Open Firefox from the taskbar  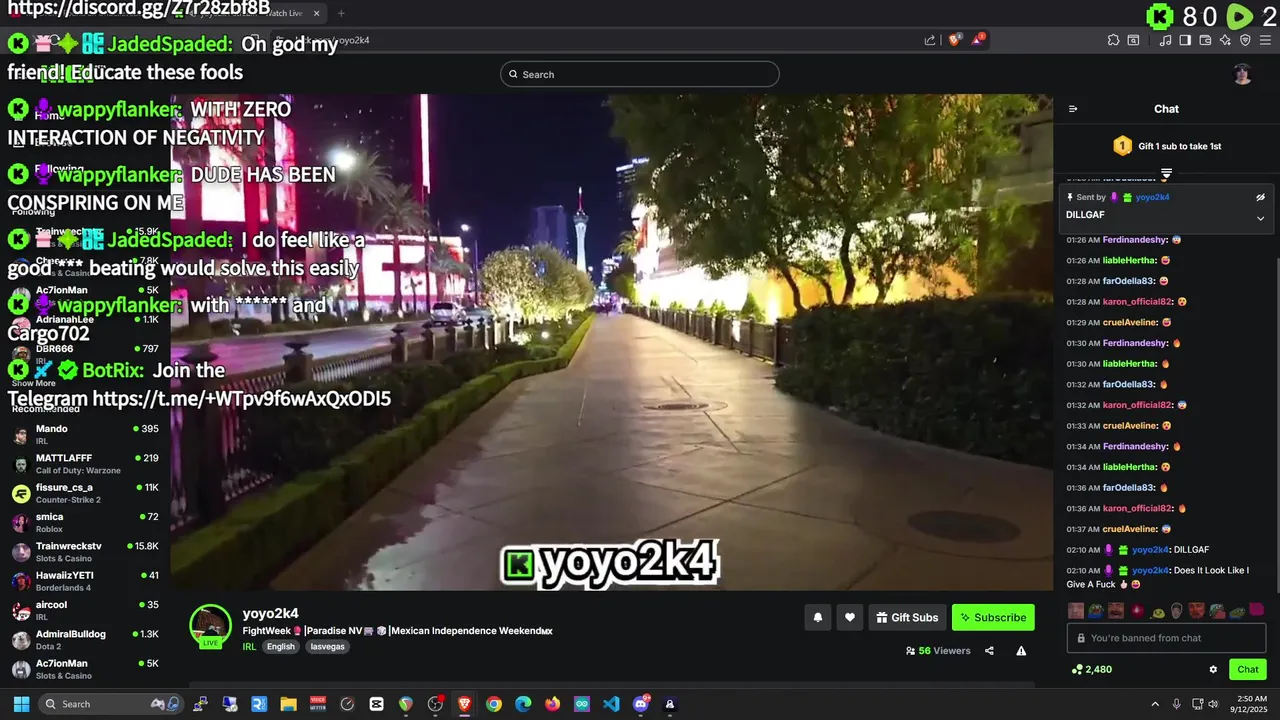click(553, 704)
